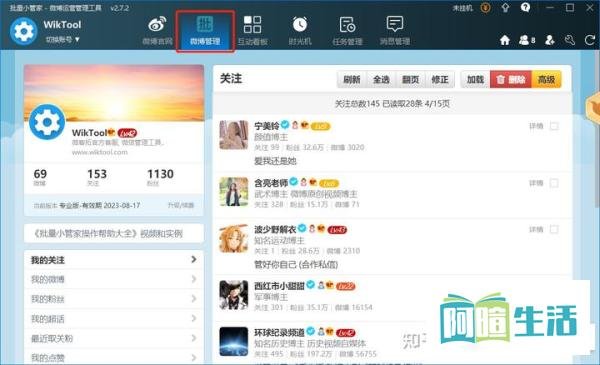Click the 升级/续费 link
This screenshot has width=600, height=365.
(181, 205)
